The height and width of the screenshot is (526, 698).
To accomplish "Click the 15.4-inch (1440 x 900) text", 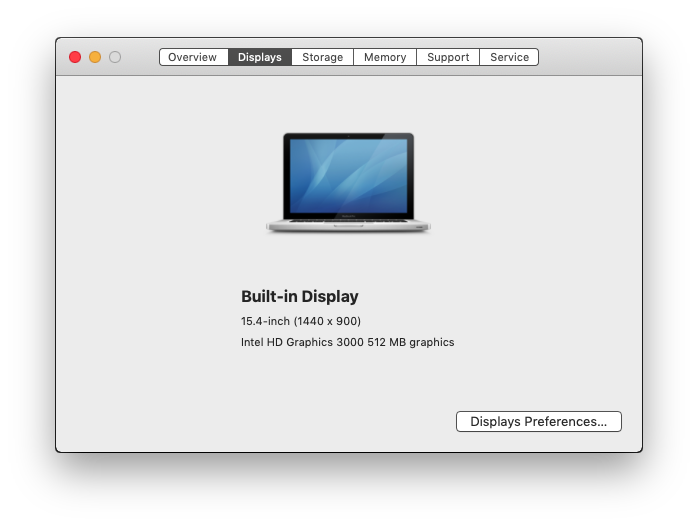I will pyautogui.click(x=301, y=321).
